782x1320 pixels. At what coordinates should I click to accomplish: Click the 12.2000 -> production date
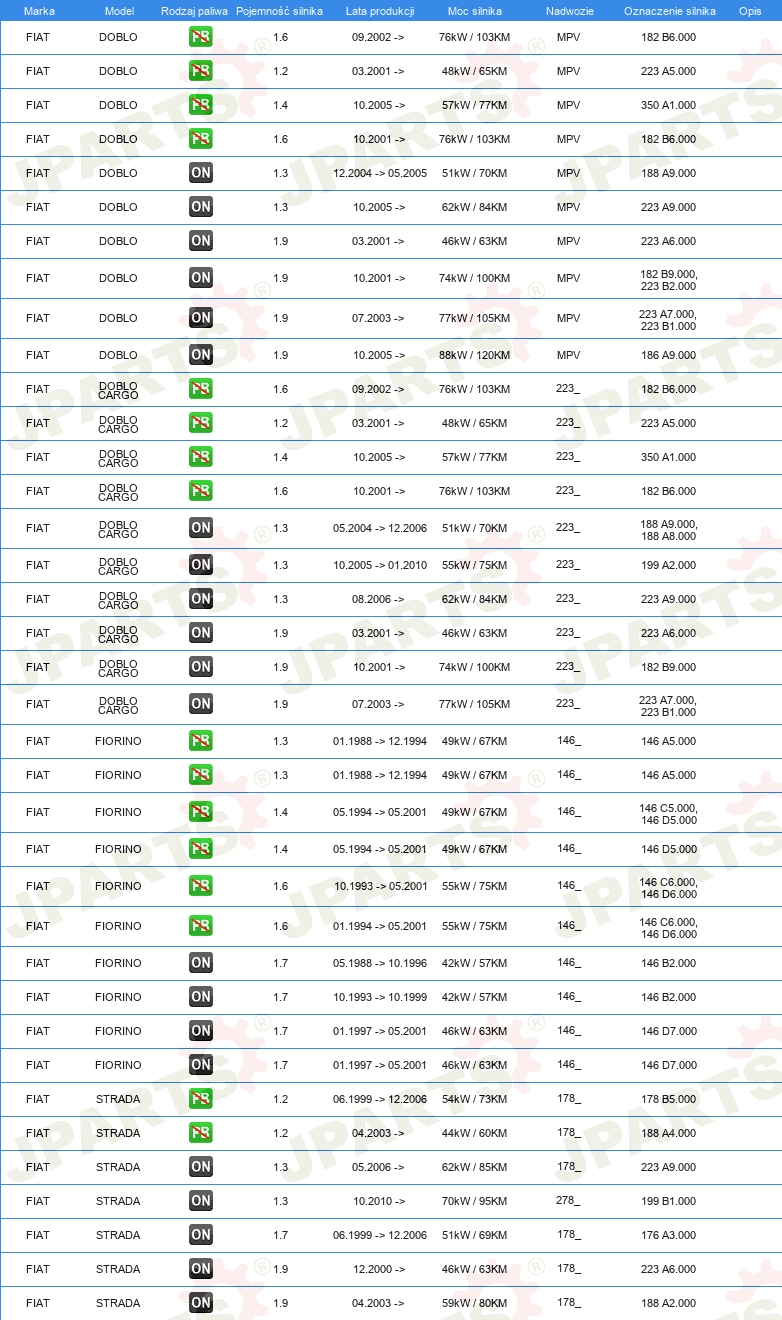click(379, 1269)
